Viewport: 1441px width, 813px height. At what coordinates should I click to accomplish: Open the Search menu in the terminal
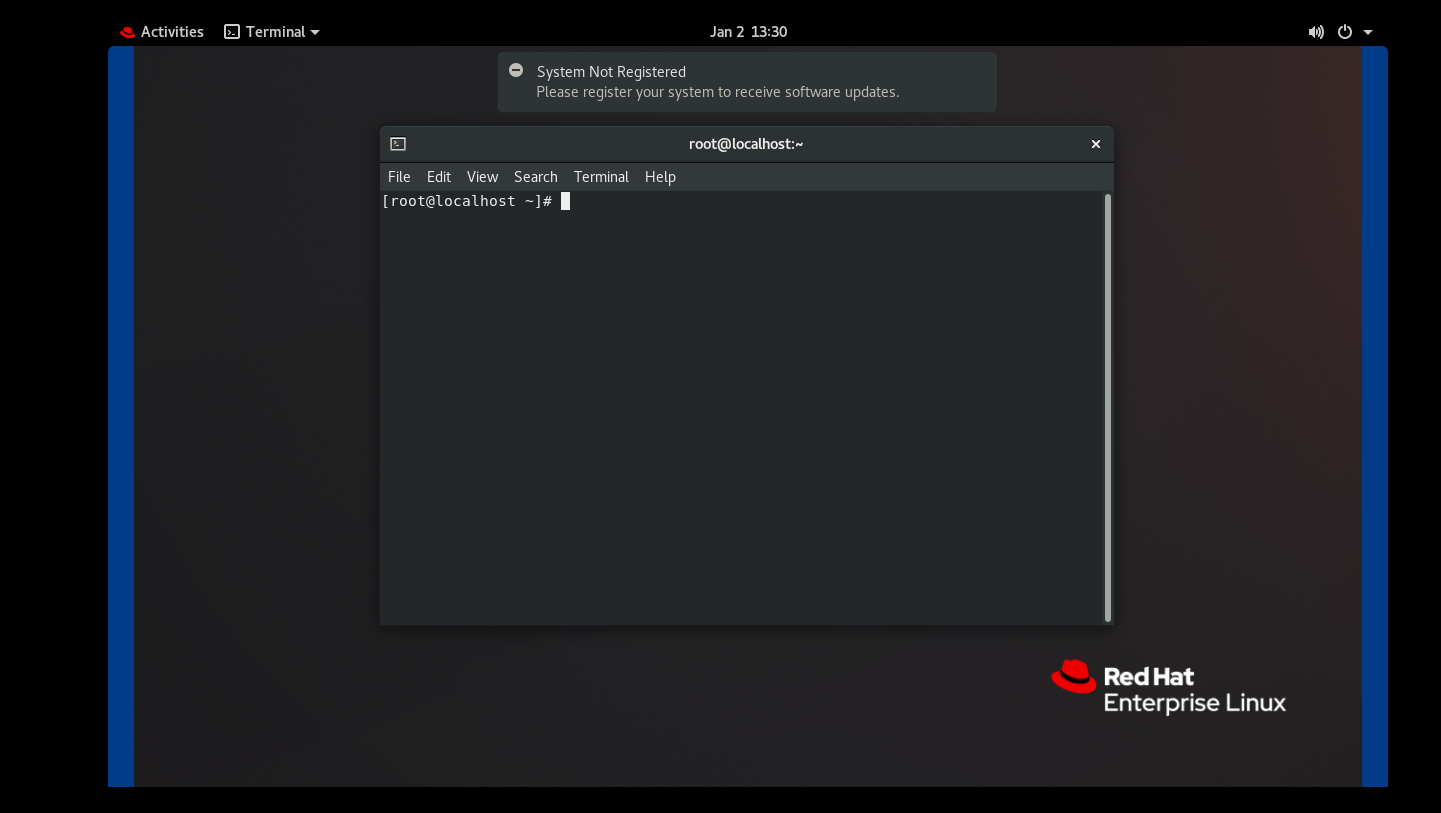click(x=535, y=176)
